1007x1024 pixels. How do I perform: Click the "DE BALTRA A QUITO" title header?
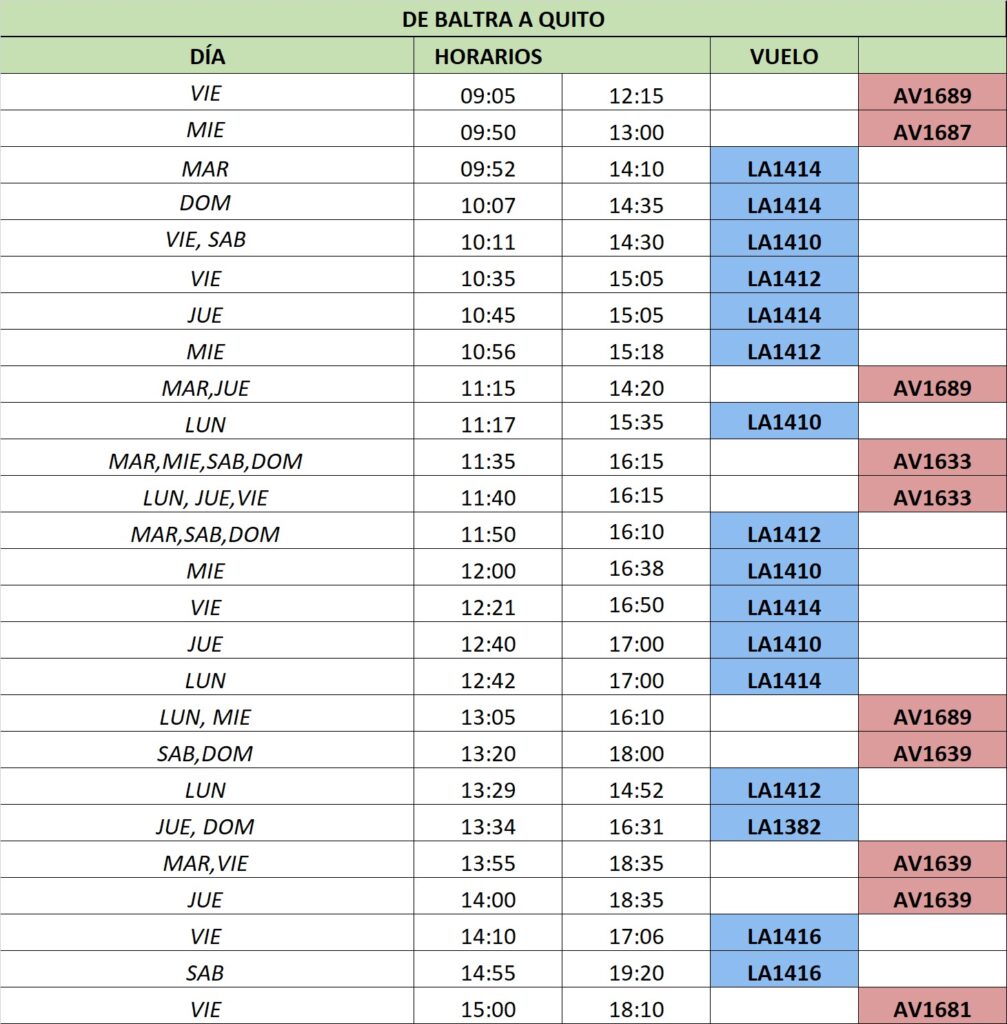[503, 19]
